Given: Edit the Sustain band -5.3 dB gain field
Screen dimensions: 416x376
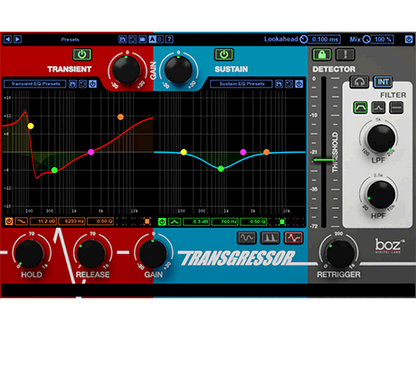Looking at the screenshot, I should [196, 221].
